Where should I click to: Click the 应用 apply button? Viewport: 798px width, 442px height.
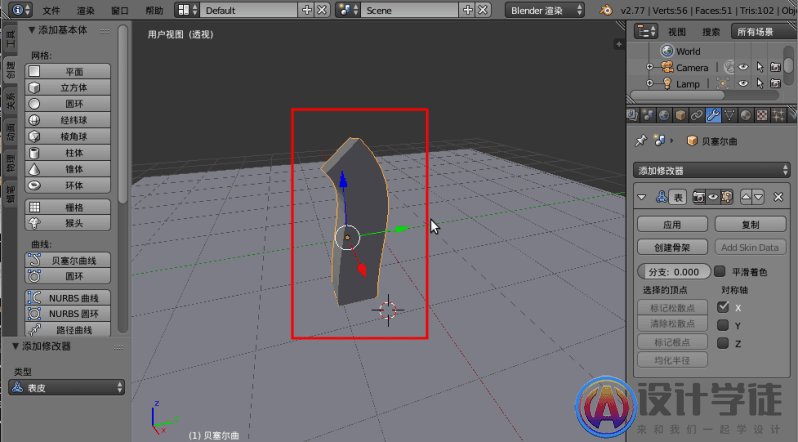672,225
